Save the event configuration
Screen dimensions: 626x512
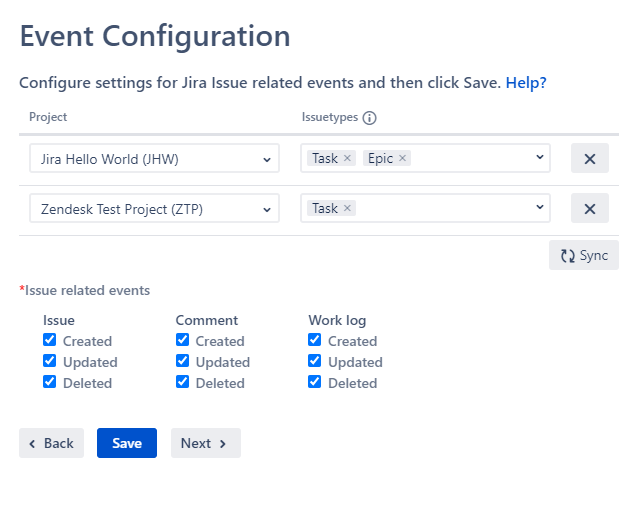pyautogui.click(x=127, y=443)
